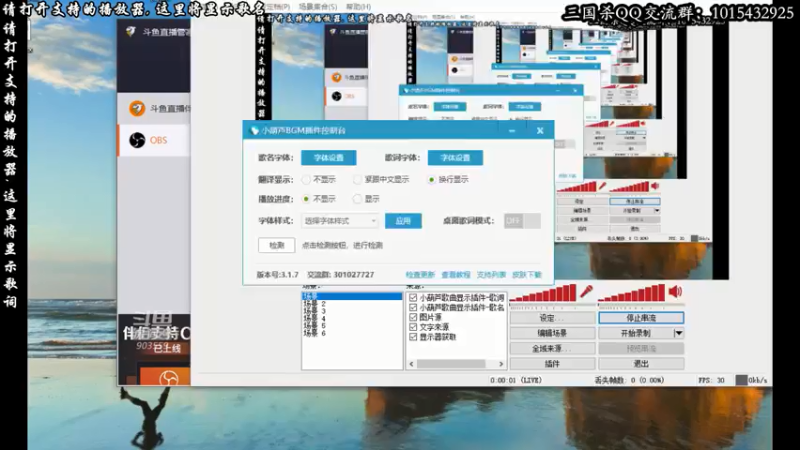
Task: Uncheck the 显示器获取 source
Action: point(413,337)
